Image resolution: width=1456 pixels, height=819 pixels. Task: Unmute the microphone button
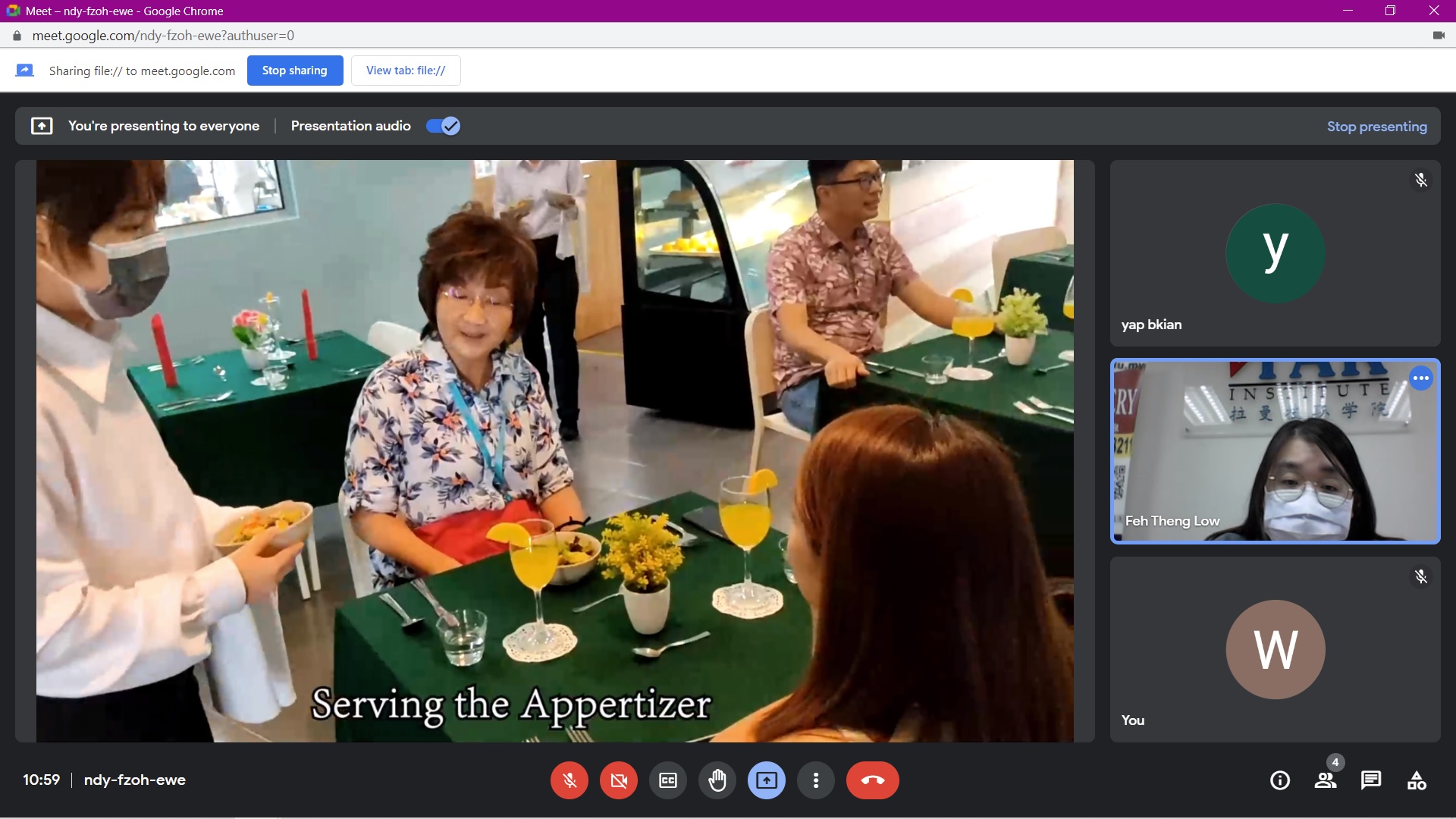(570, 780)
